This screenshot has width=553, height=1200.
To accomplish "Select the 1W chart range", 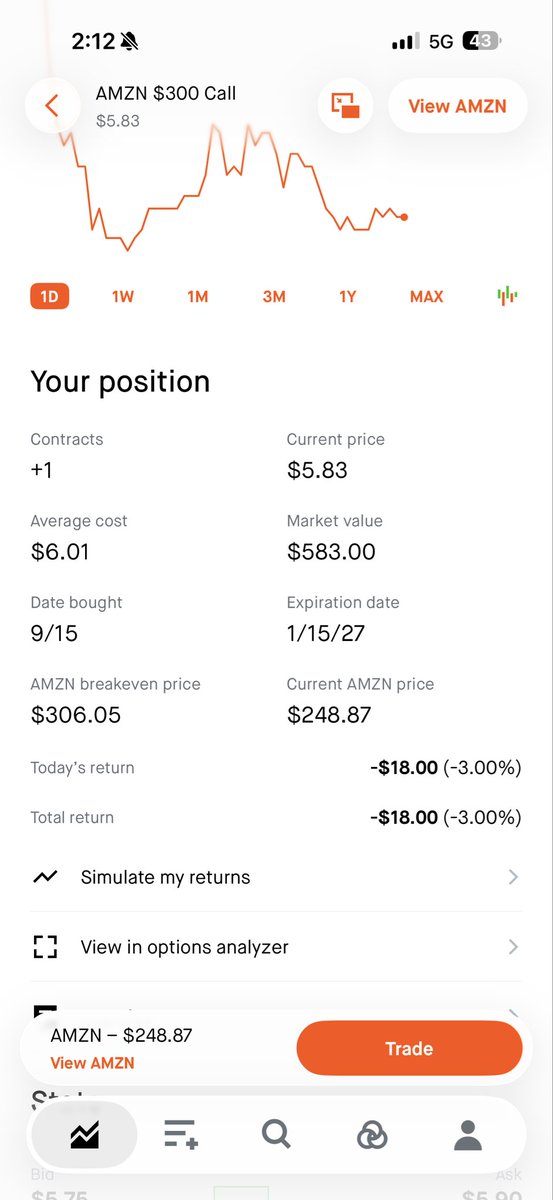I will click(x=123, y=296).
